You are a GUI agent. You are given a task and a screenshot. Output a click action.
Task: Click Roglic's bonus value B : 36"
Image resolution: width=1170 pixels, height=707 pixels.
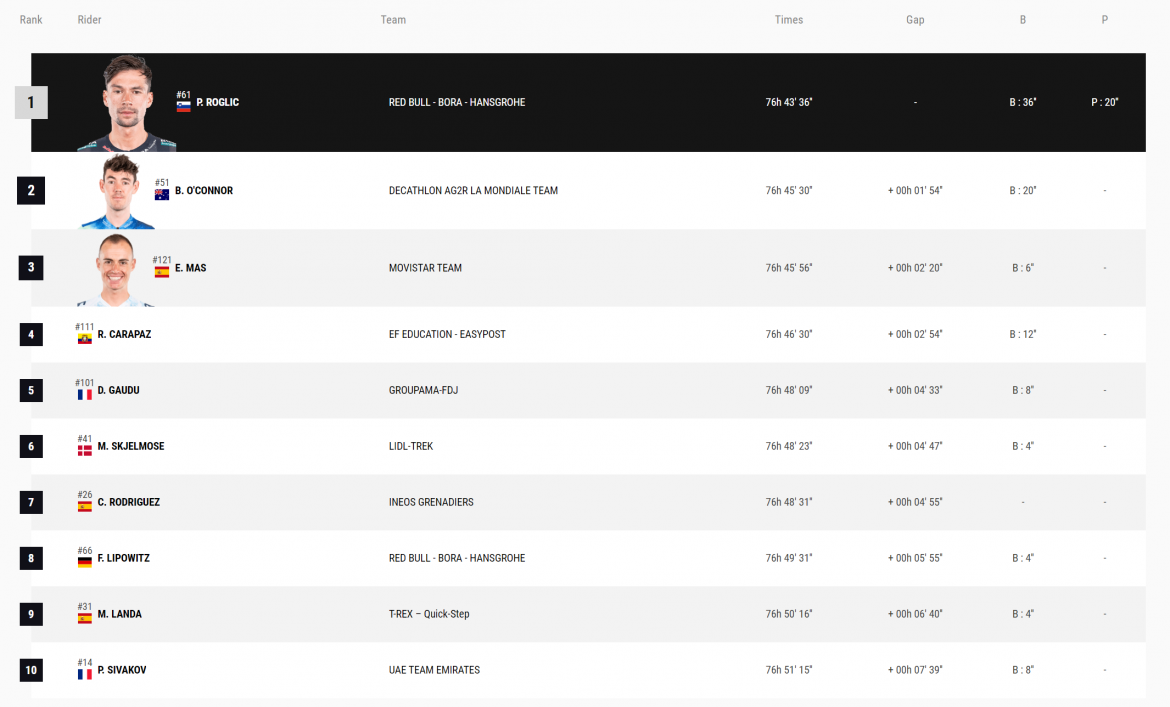point(1023,102)
